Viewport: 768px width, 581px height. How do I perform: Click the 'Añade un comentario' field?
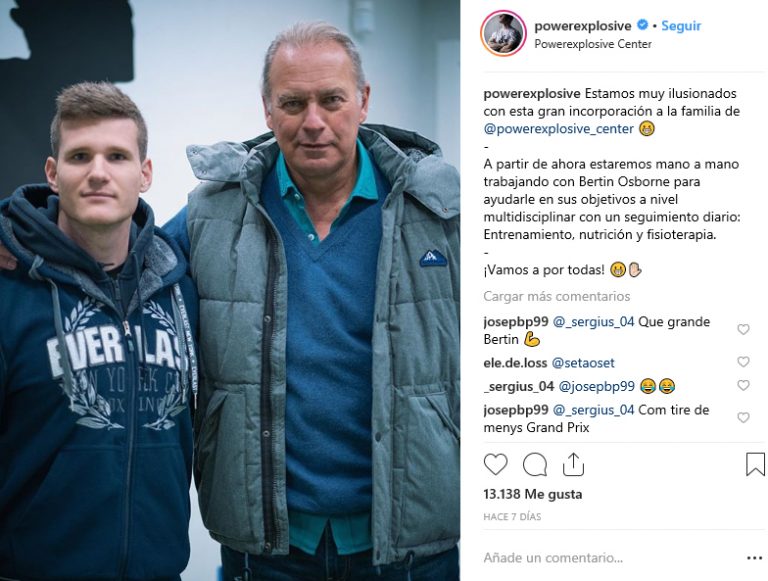pyautogui.click(x=612, y=558)
